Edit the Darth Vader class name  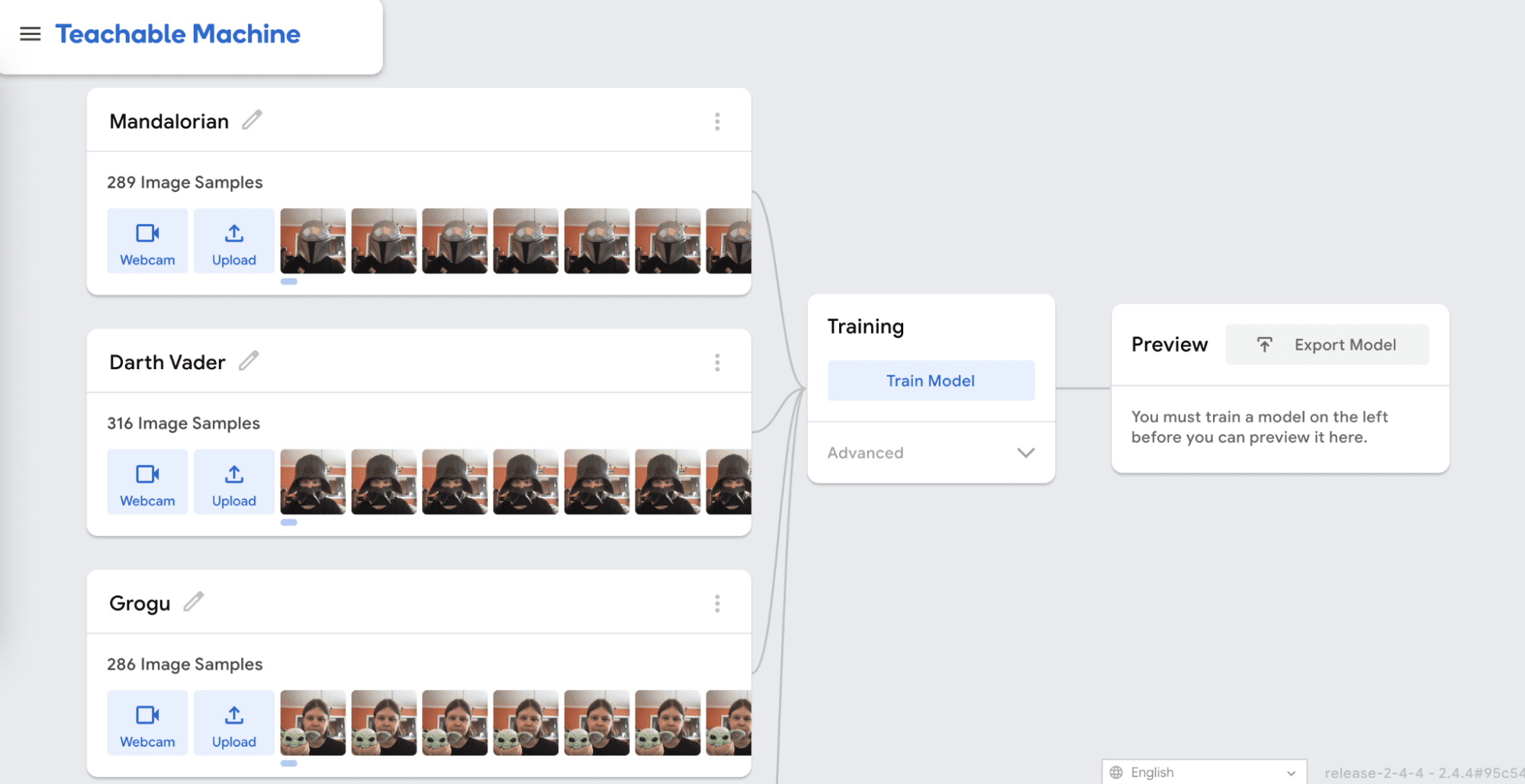pyautogui.click(x=249, y=361)
